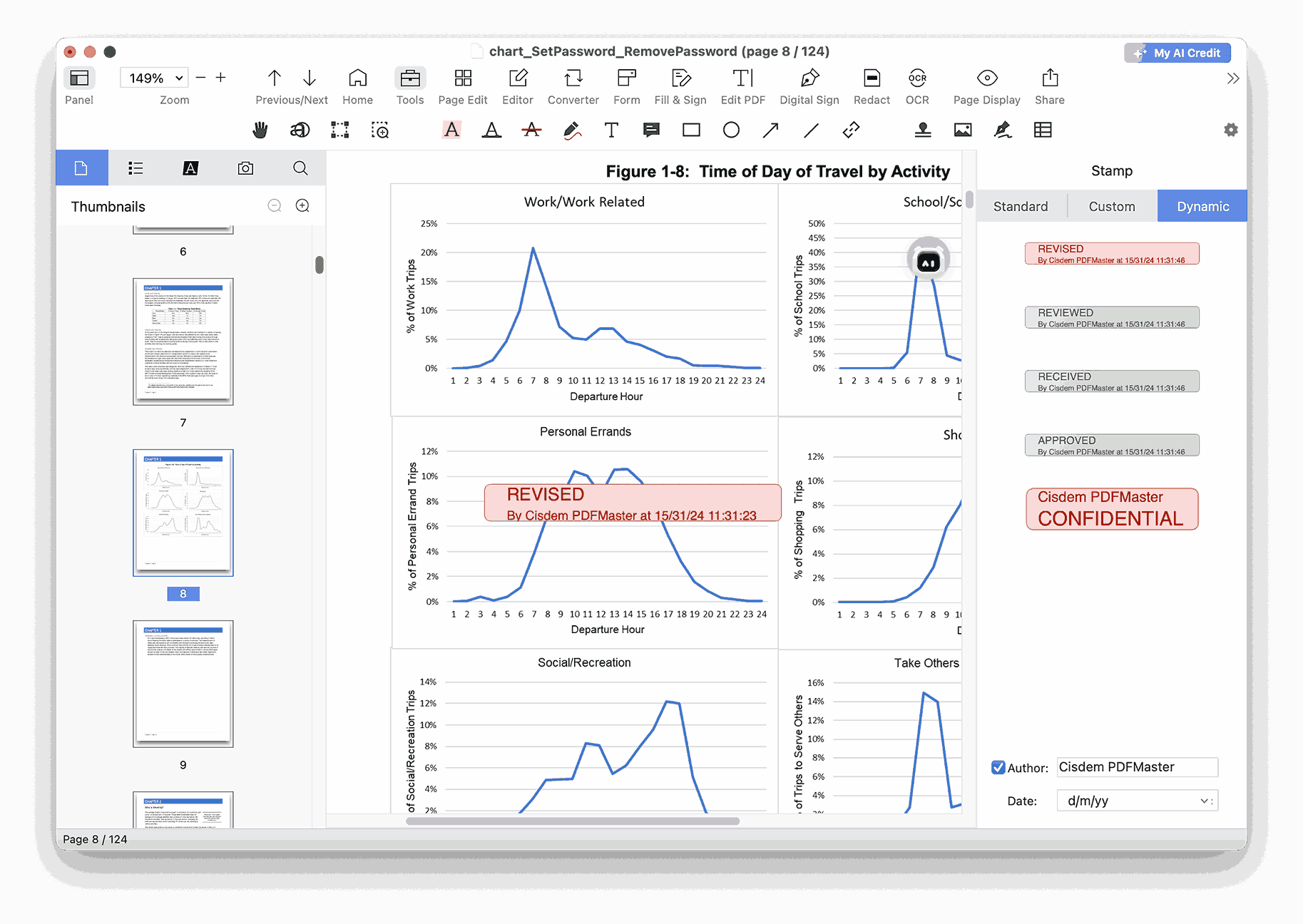This screenshot has width=1303, height=924.
Task: Expand the toolbar overflow chevron
Action: point(1232,78)
